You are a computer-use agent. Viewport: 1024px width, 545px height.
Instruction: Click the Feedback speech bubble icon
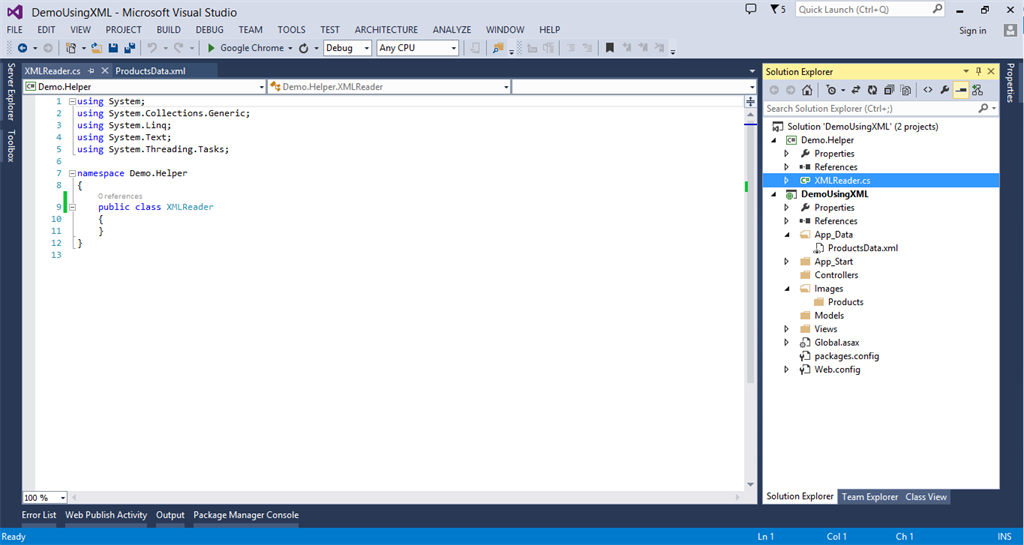click(751, 9)
